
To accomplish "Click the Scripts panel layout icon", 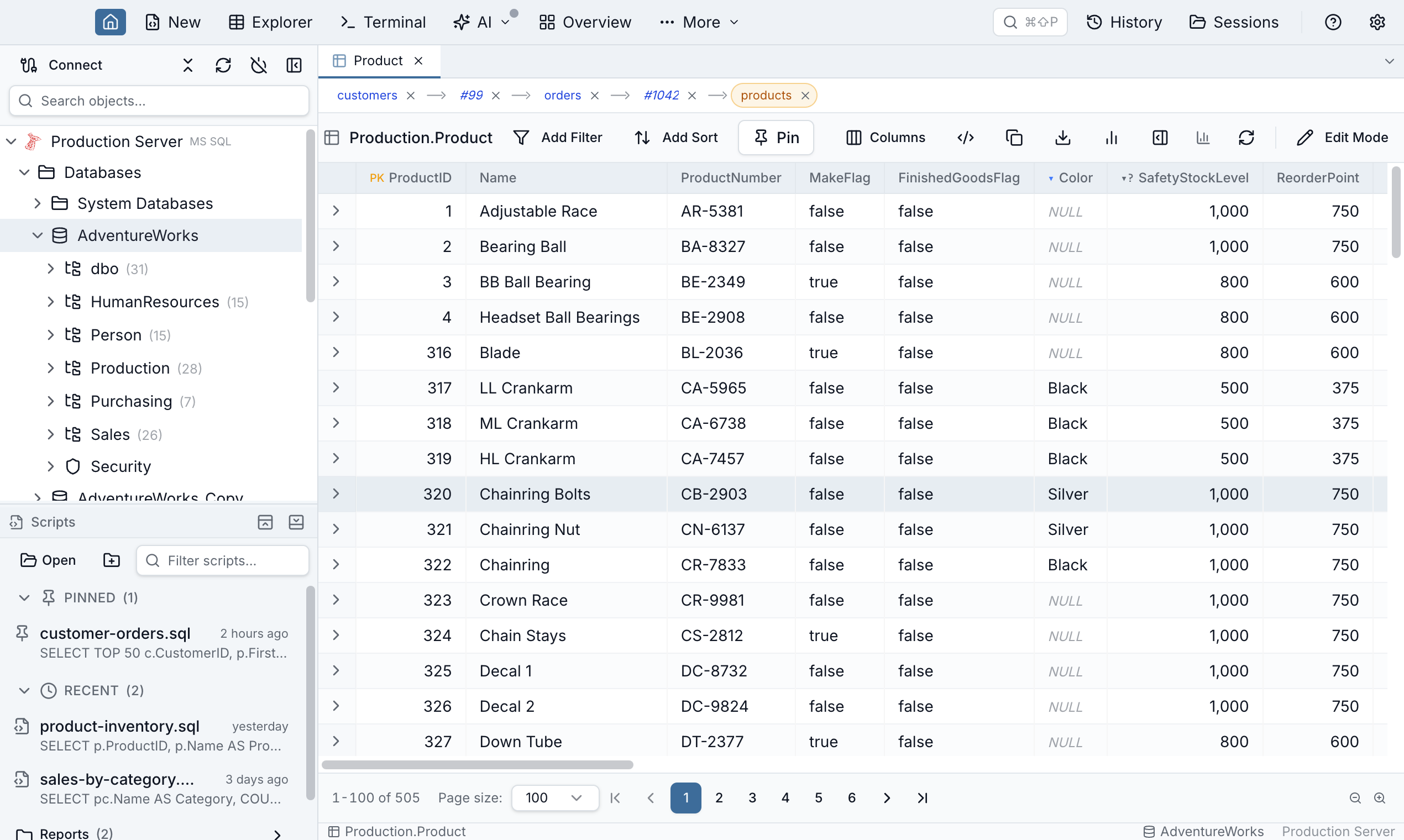I will pyautogui.click(x=265, y=522).
